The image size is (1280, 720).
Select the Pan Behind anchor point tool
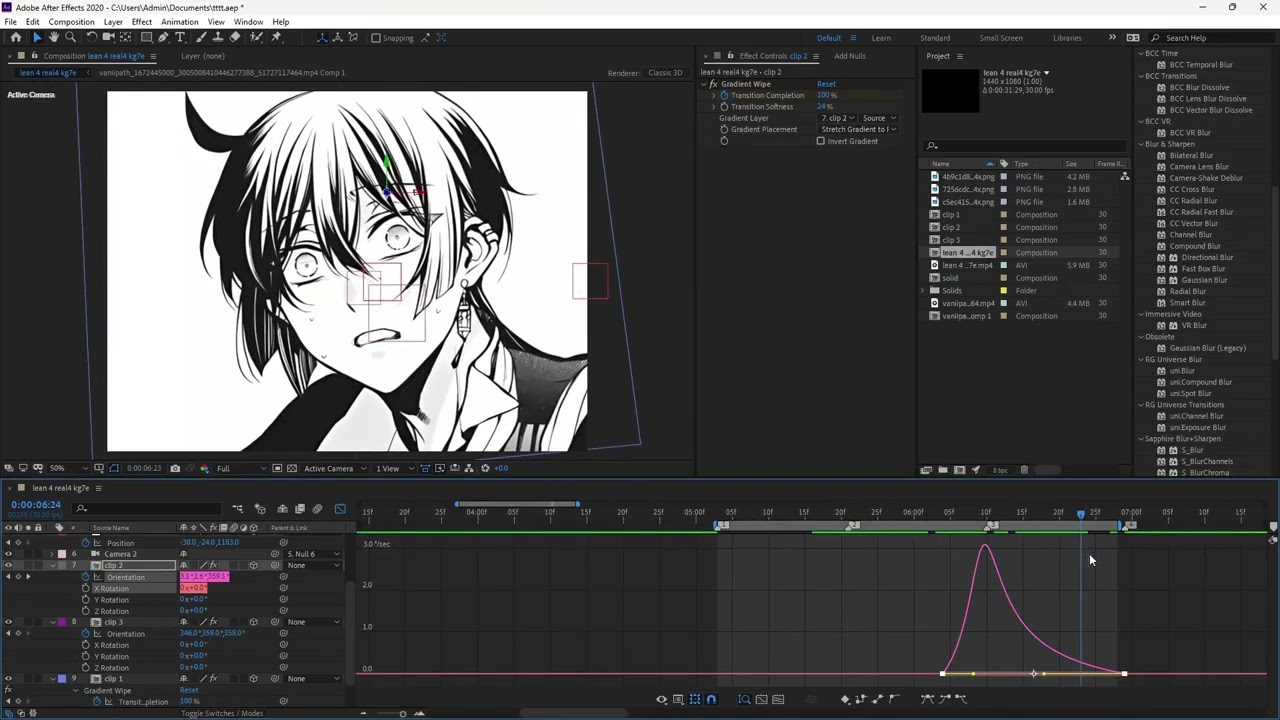pos(126,37)
